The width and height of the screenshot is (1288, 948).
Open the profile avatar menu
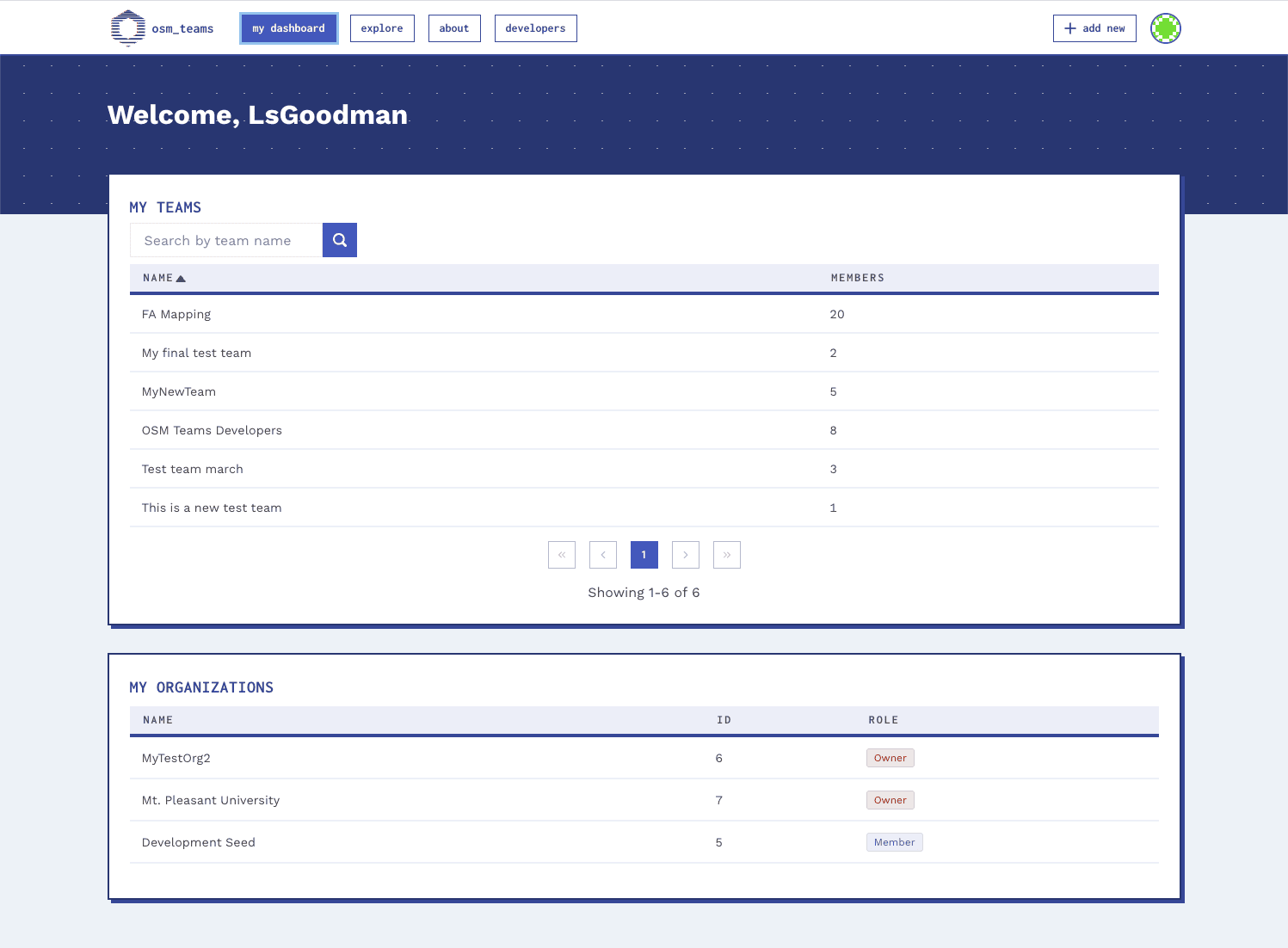click(1165, 28)
